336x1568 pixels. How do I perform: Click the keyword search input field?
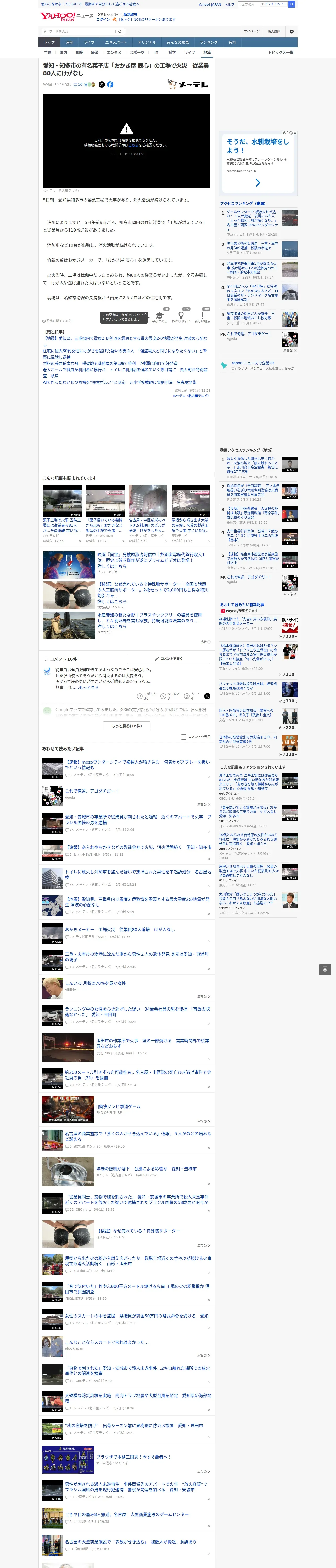point(79,31)
